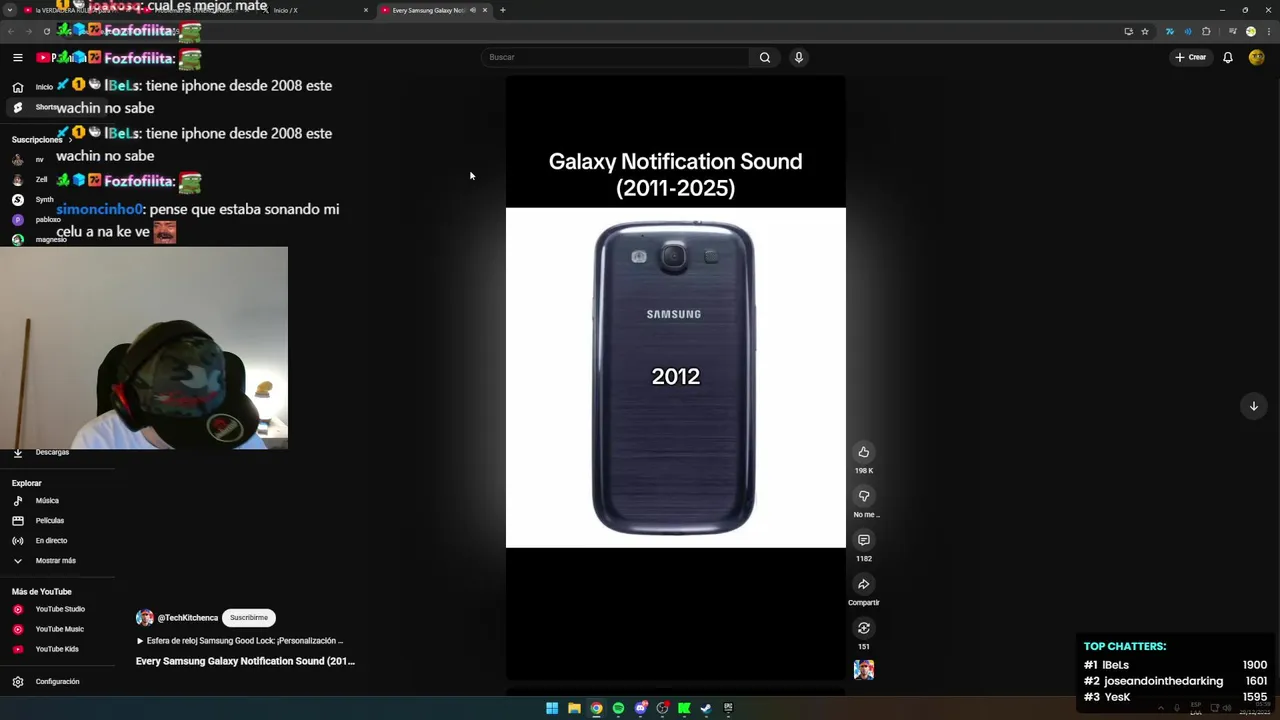
Task: Bookmark this page with the star icon
Action: [1145, 31]
